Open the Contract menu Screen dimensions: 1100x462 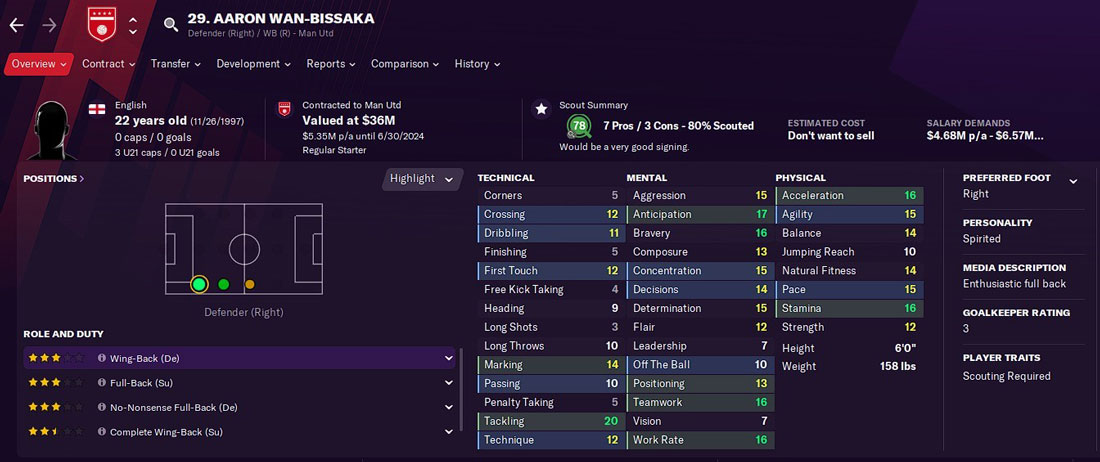click(x=109, y=64)
